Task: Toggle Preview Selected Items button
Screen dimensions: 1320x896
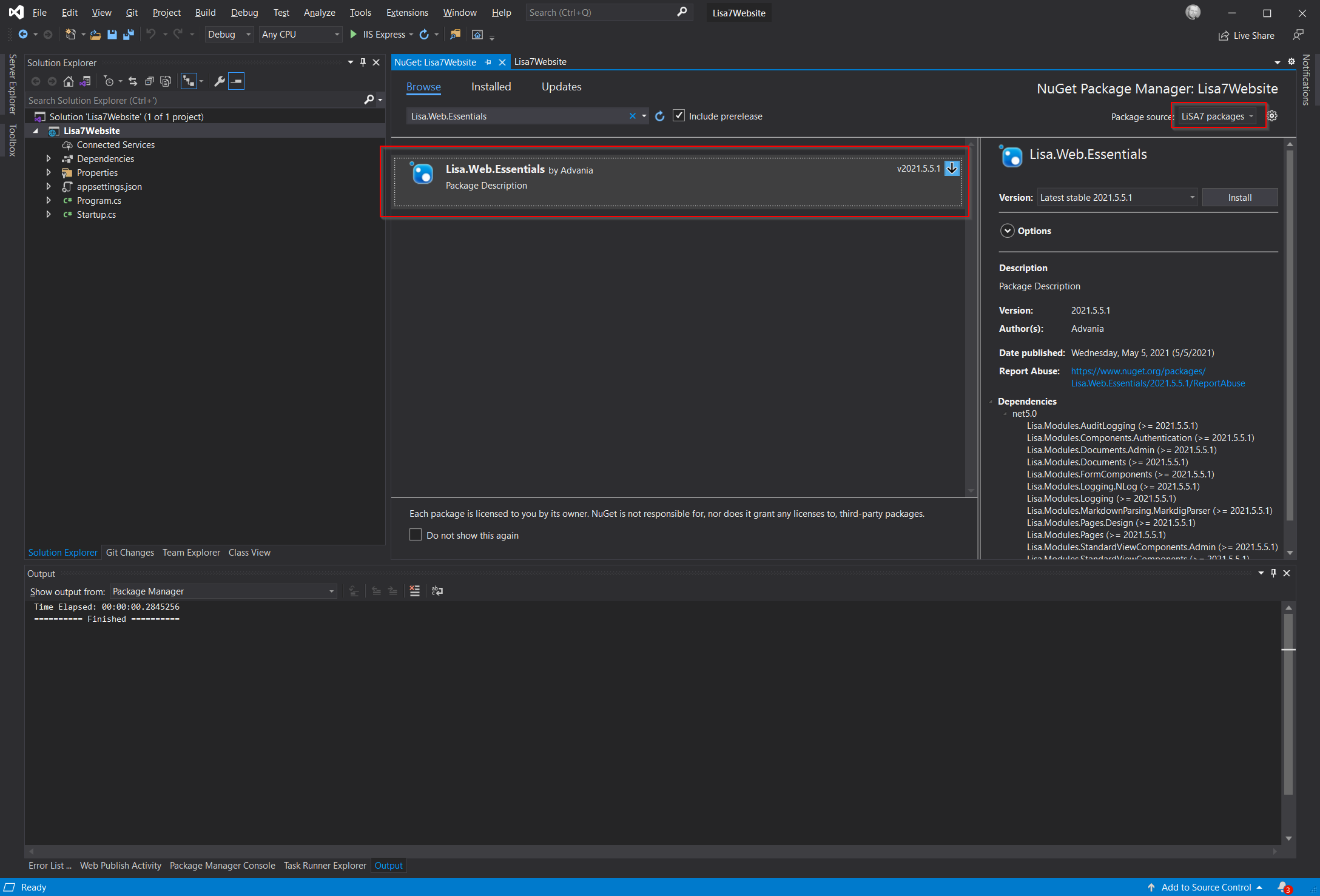Action: tap(237, 81)
